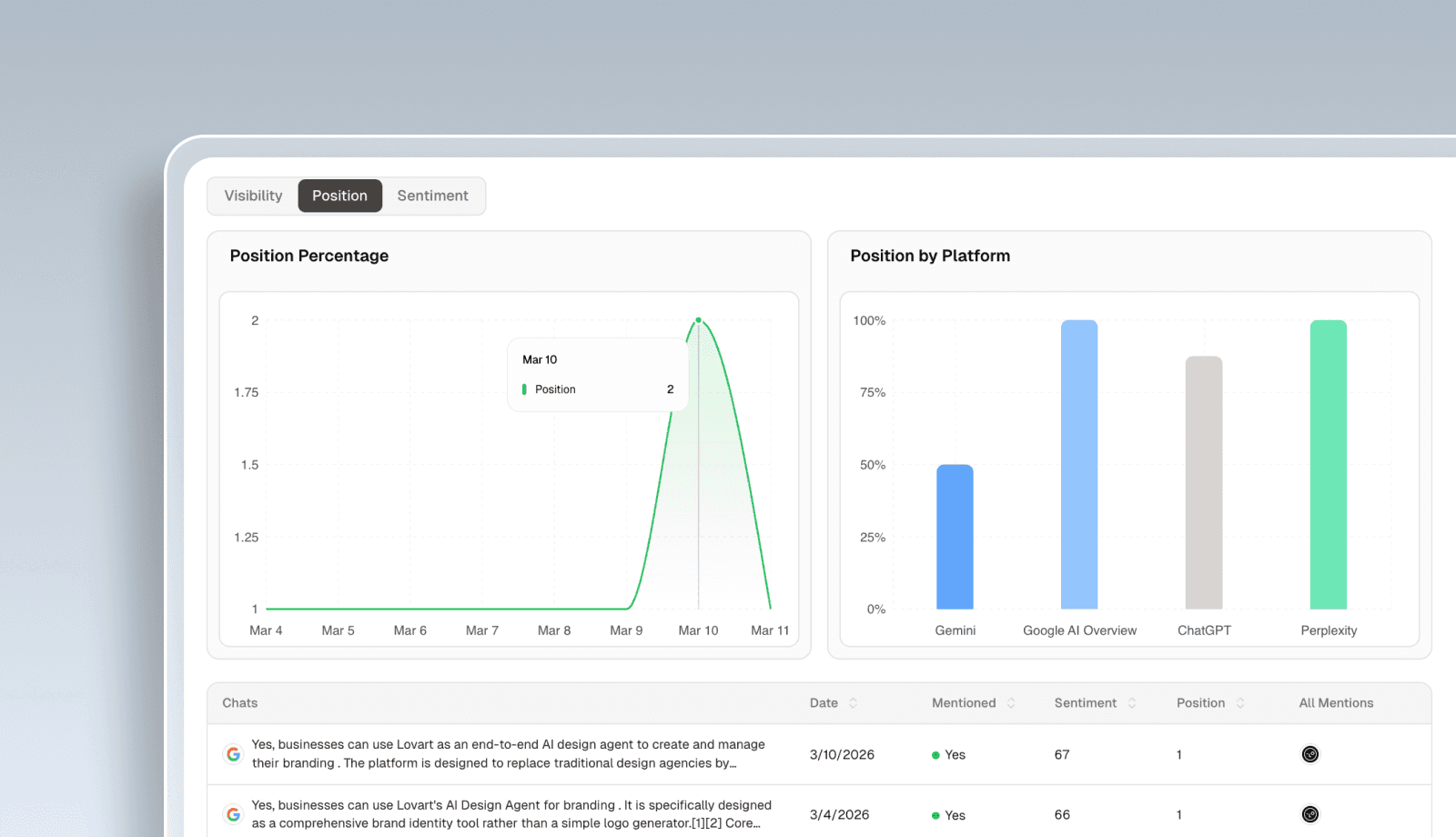The height and width of the screenshot is (837, 1456).
Task: Click the All Mentions column header
Action: [x=1336, y=703]
